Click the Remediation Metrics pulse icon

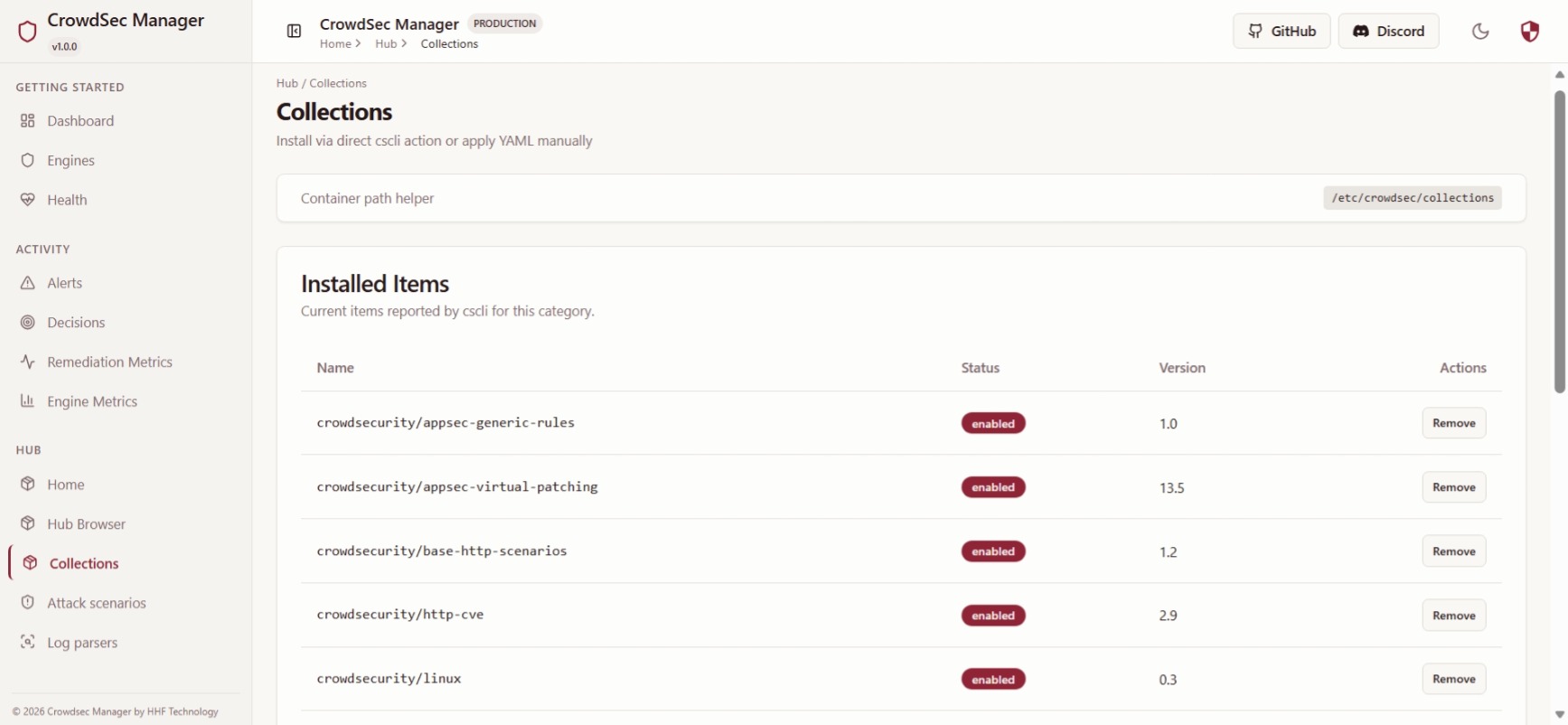click(28, 362)
